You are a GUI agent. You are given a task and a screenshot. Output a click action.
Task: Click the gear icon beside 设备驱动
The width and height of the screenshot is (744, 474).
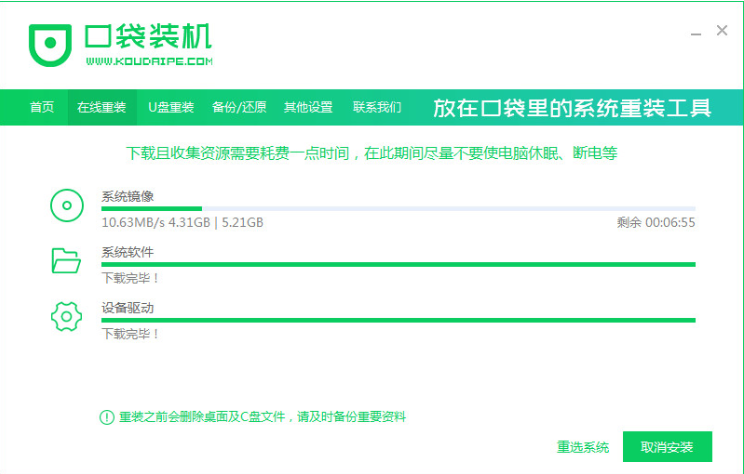pyautogui.click(x=66, y=316)
